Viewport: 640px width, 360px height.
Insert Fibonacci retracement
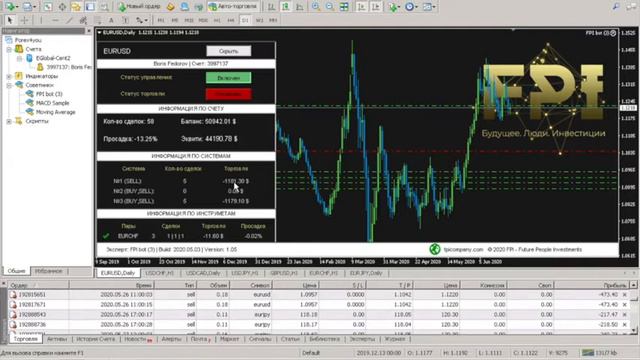point(98,20)
